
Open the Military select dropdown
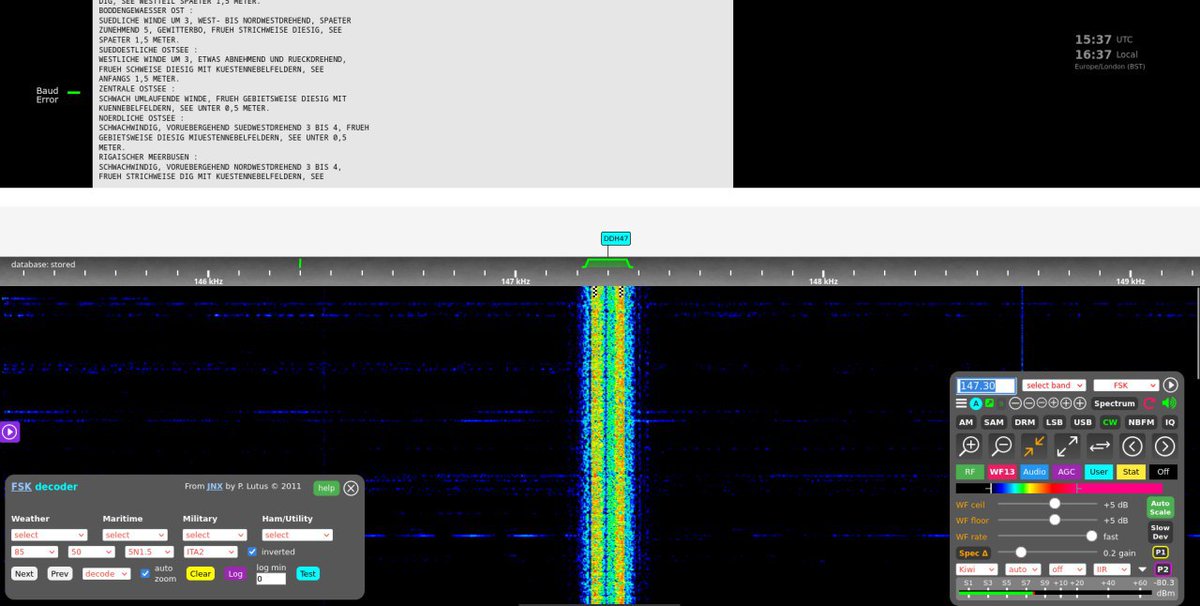coord(215,535)
